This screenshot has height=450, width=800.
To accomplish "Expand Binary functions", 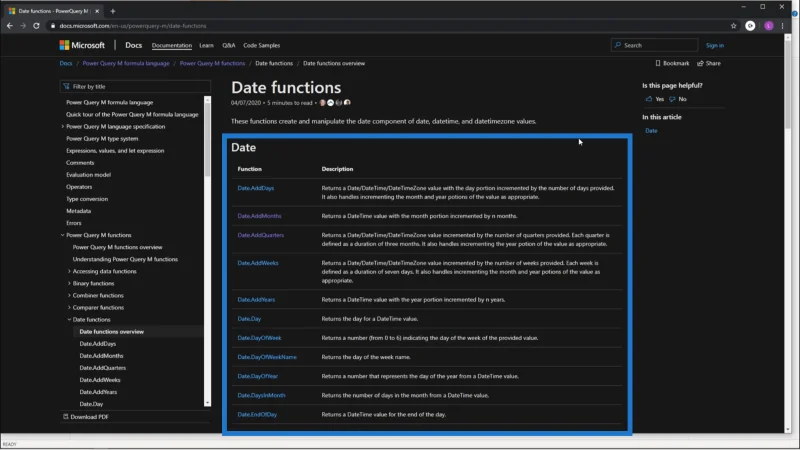I will [69, 283].
